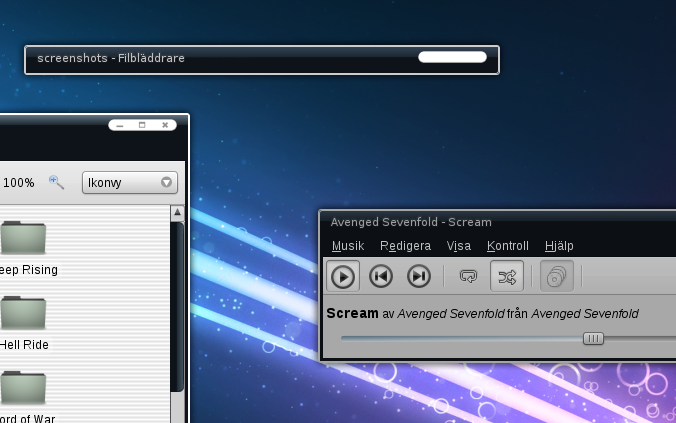Click the Avenged Sevenfold - Scream title bar
Viewport: 676px width, 423px height.
pyautogui.click(x=499, y=222)
